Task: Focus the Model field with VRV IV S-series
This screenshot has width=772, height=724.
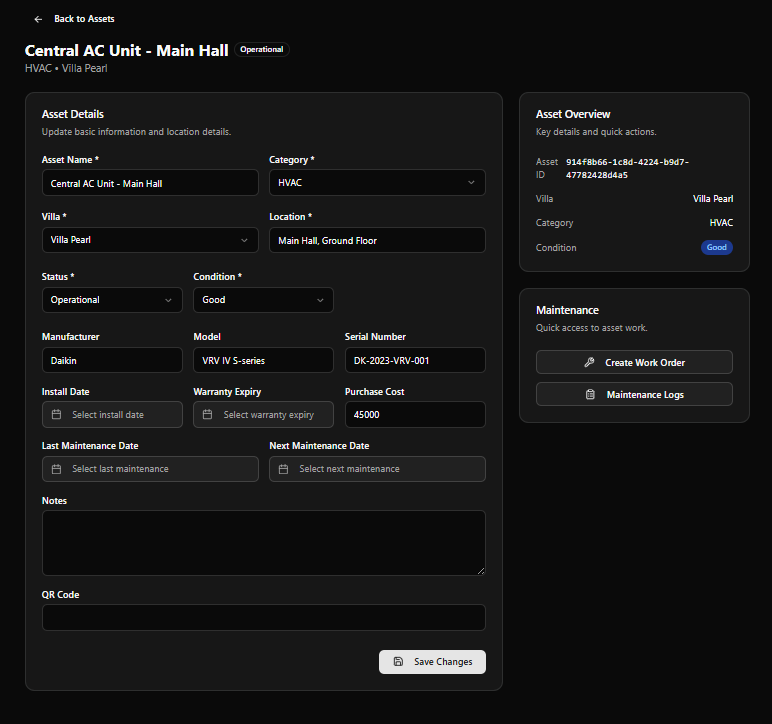Action: [x=263, y=360]
